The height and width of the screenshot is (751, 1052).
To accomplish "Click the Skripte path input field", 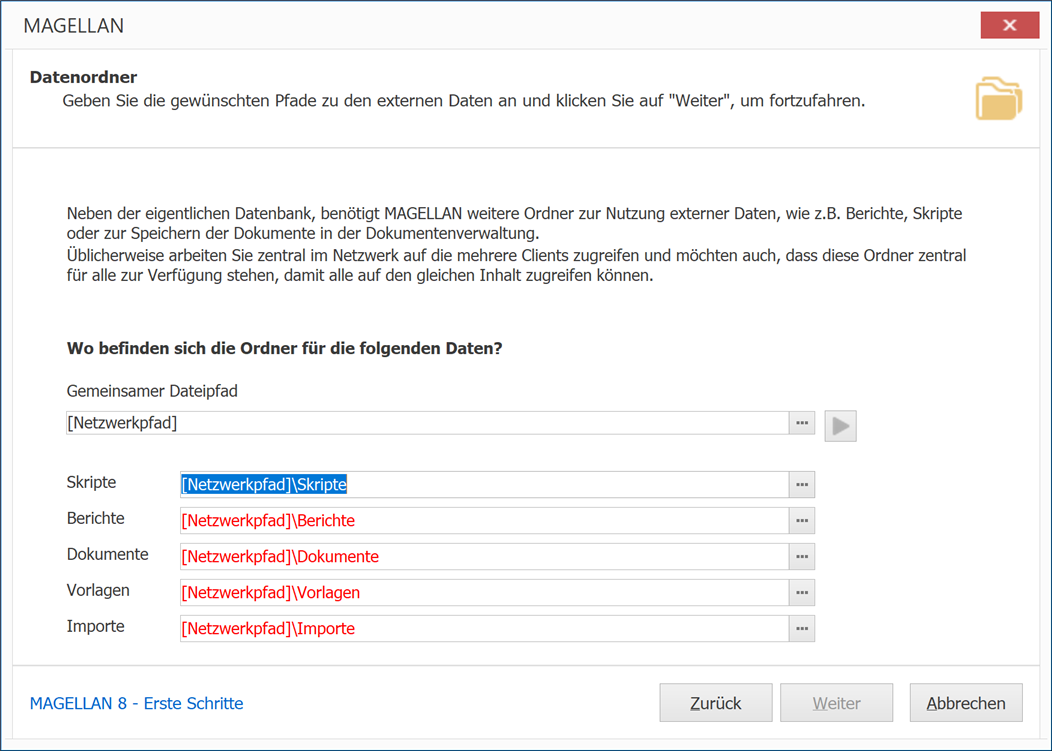I will click(x=484, y=485).
